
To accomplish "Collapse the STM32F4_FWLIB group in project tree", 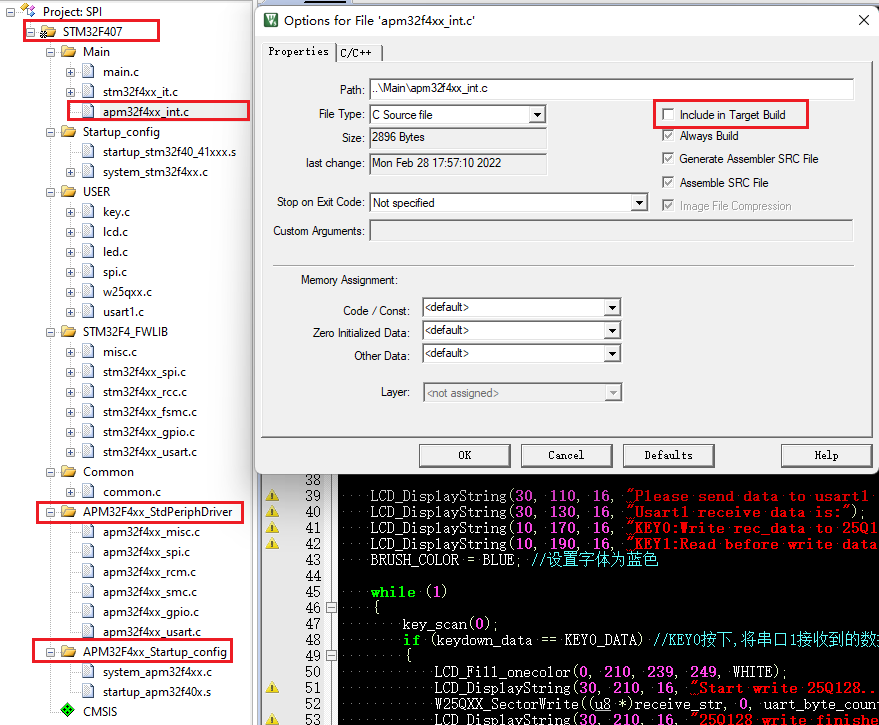I will tap(51, 331).
